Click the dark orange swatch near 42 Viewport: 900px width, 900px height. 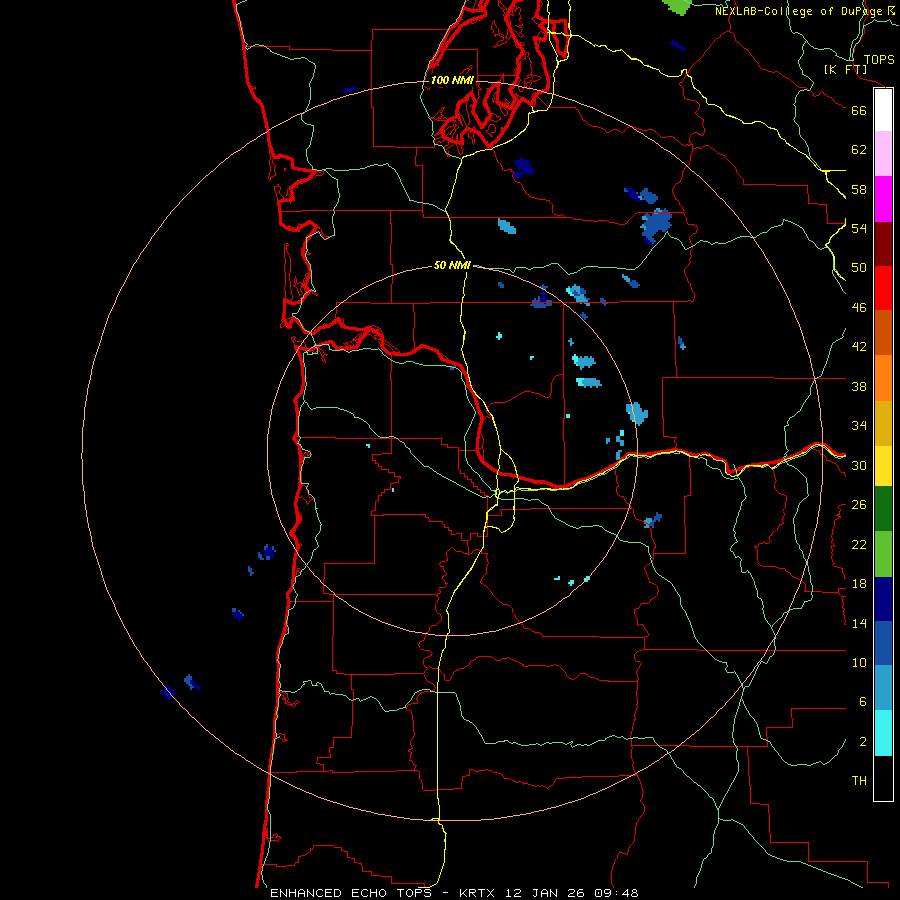point(883,333)
